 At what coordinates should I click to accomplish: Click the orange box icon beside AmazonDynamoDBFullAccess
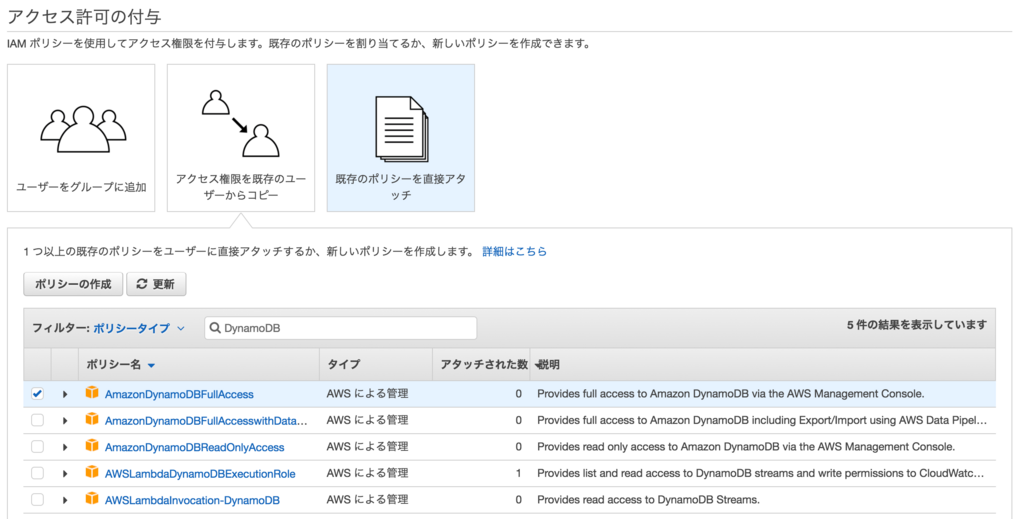coord(92,393)
